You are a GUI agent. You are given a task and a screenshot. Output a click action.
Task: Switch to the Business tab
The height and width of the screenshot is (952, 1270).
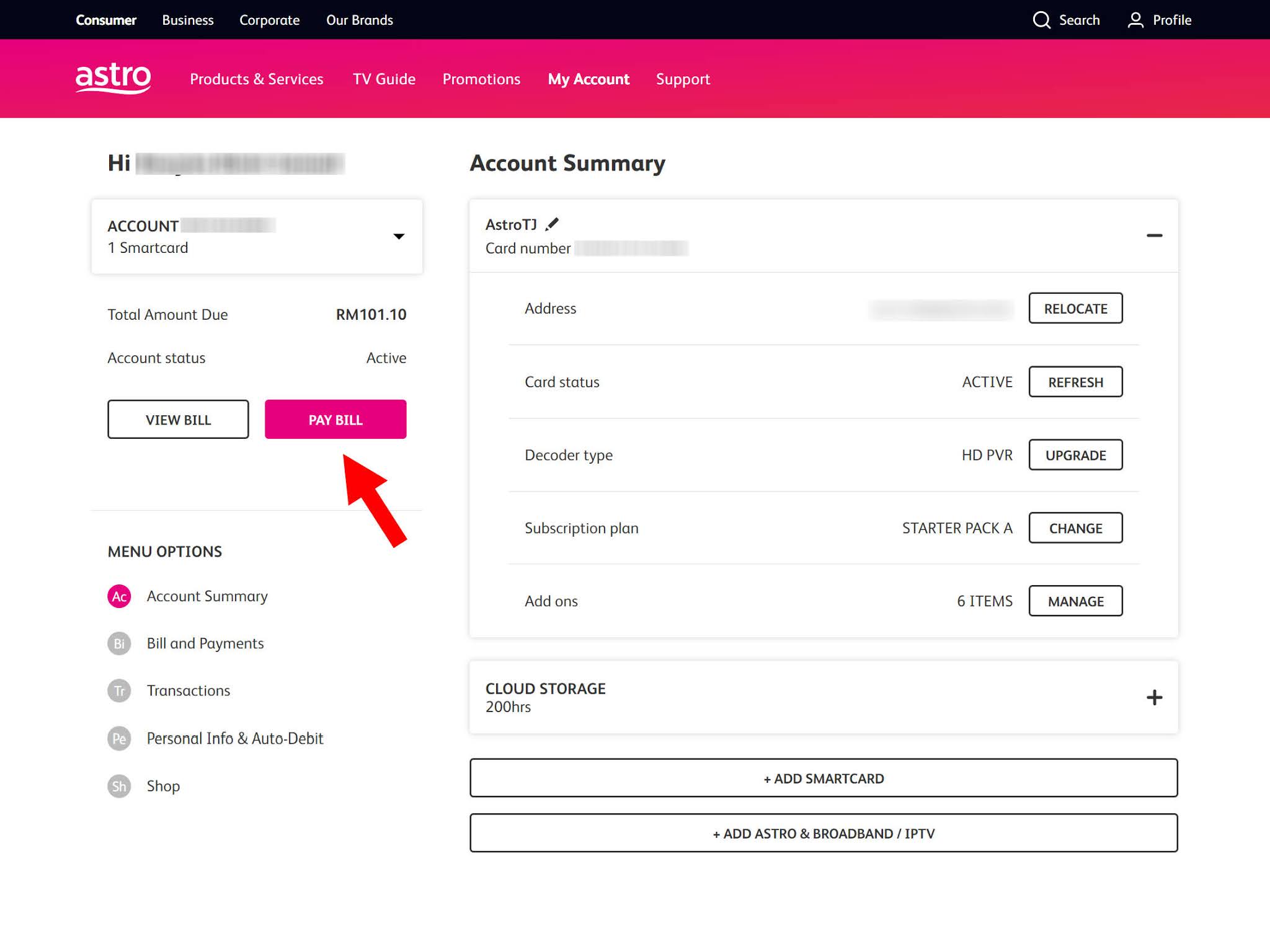[x=187, y=20]
